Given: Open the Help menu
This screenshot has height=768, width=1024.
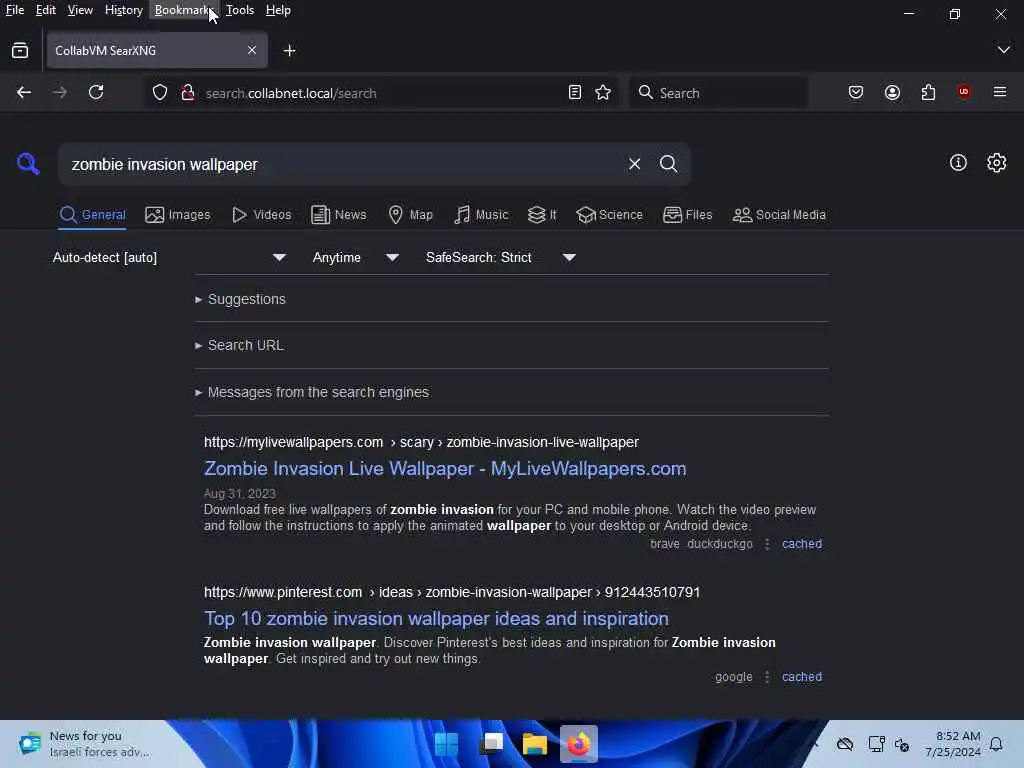Looking at the screenshot, I should click(278, 10).
